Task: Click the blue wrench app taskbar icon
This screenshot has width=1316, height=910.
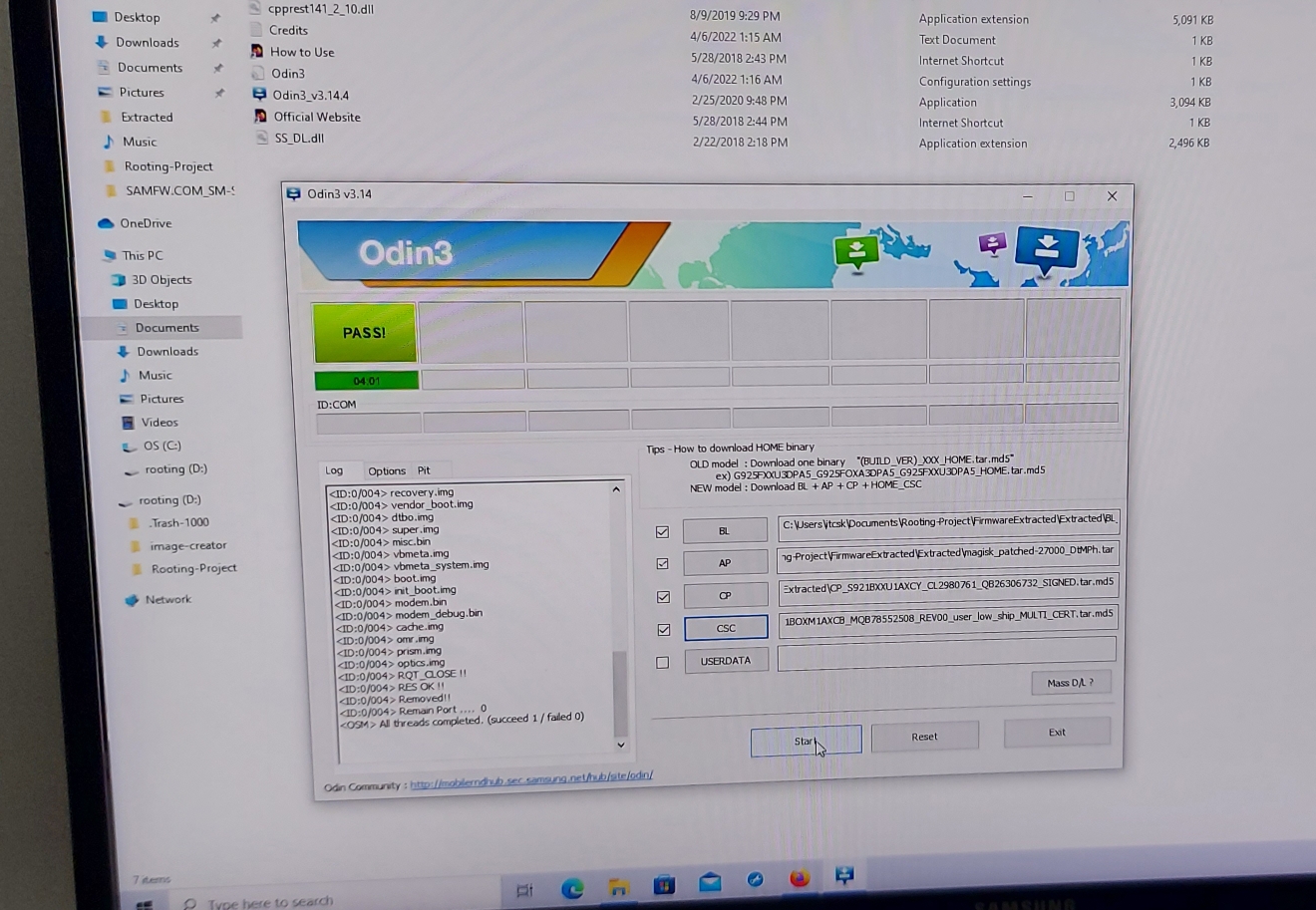Action: [x=755, y=880]
